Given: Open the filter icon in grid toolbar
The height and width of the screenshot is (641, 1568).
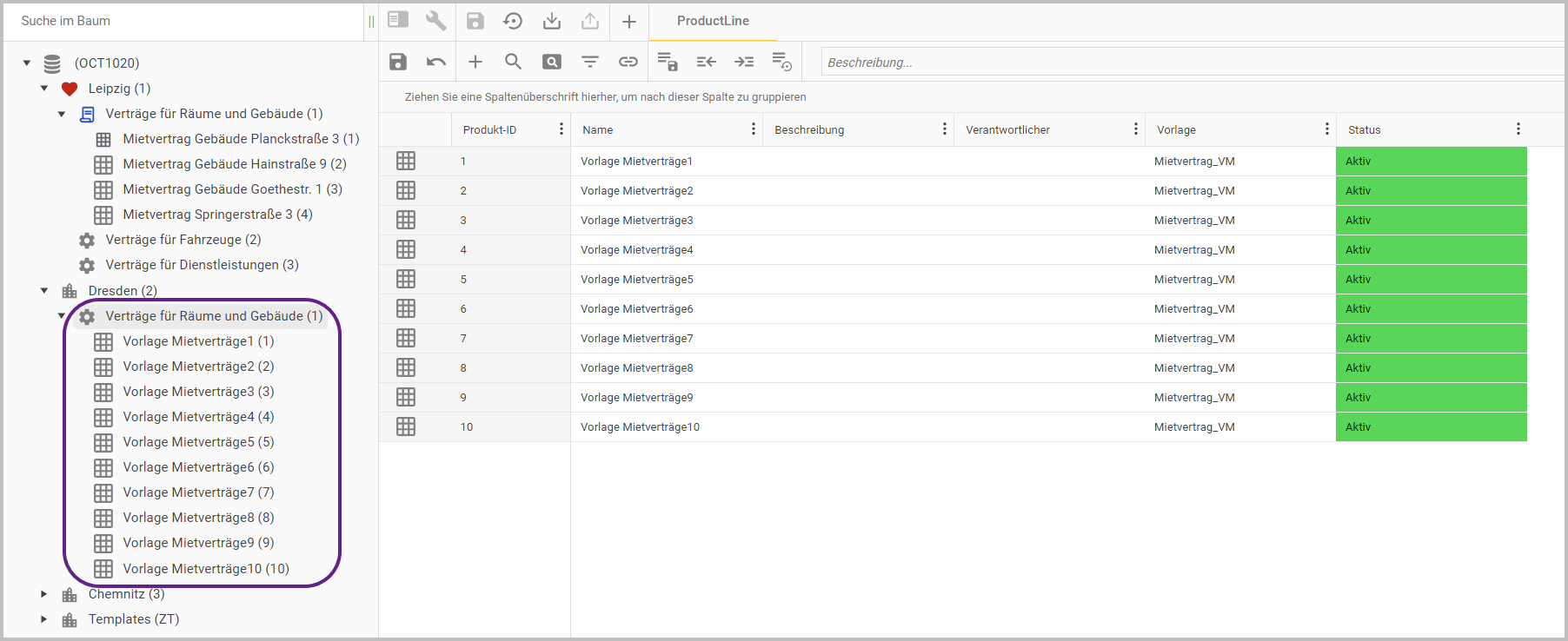Looking at the screenshot, I should point(590,62).
